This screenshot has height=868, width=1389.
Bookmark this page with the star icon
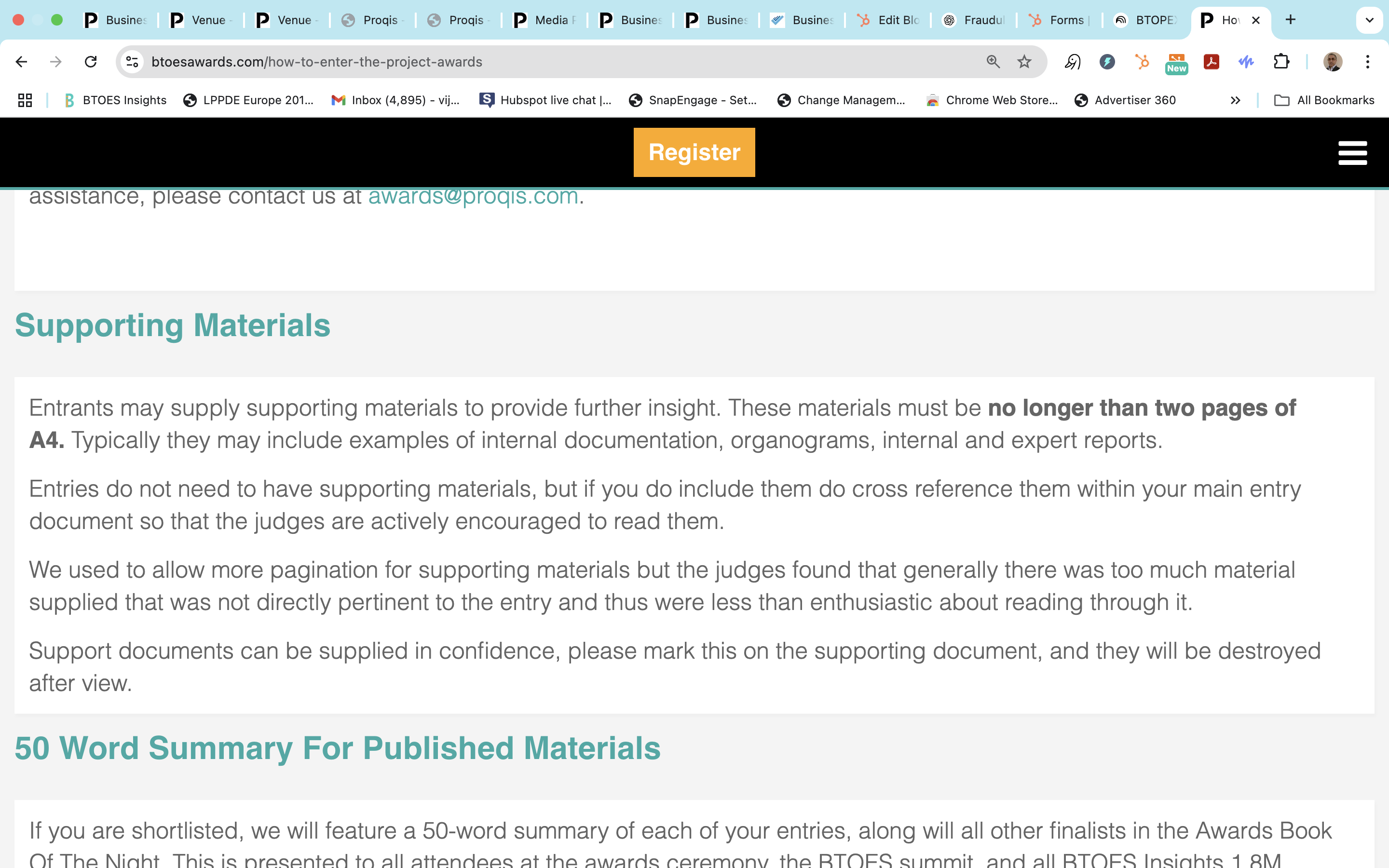1024,61
